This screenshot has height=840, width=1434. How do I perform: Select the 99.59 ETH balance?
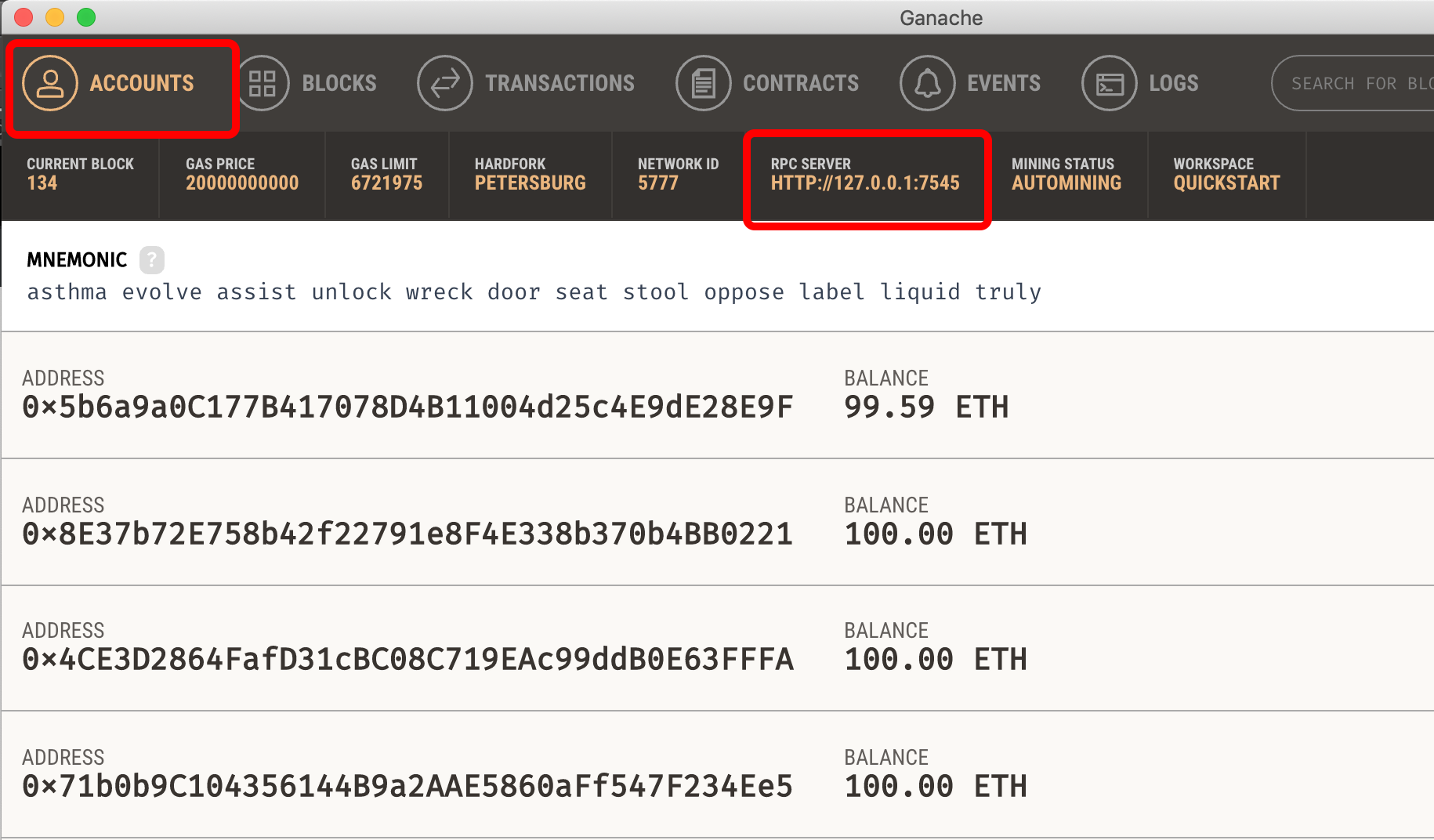click(926, 407)
